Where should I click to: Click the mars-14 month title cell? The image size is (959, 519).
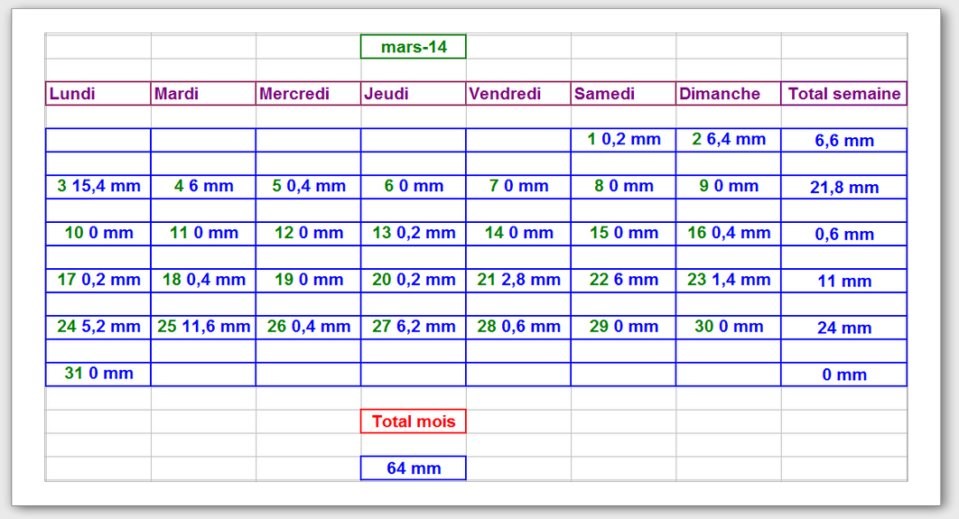point(413,47)
